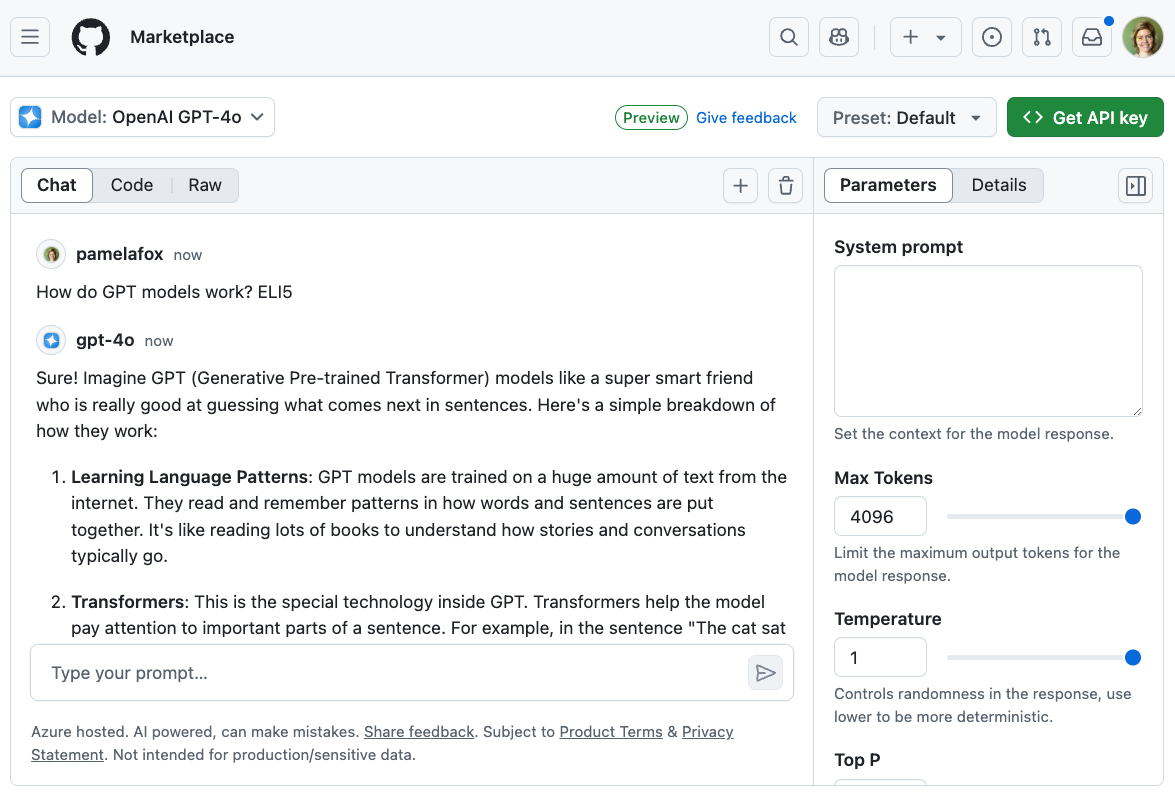Expand the create-new dropdown caret
The width and height of the screenshot is (1175, 796).
(x=940, y=37)
